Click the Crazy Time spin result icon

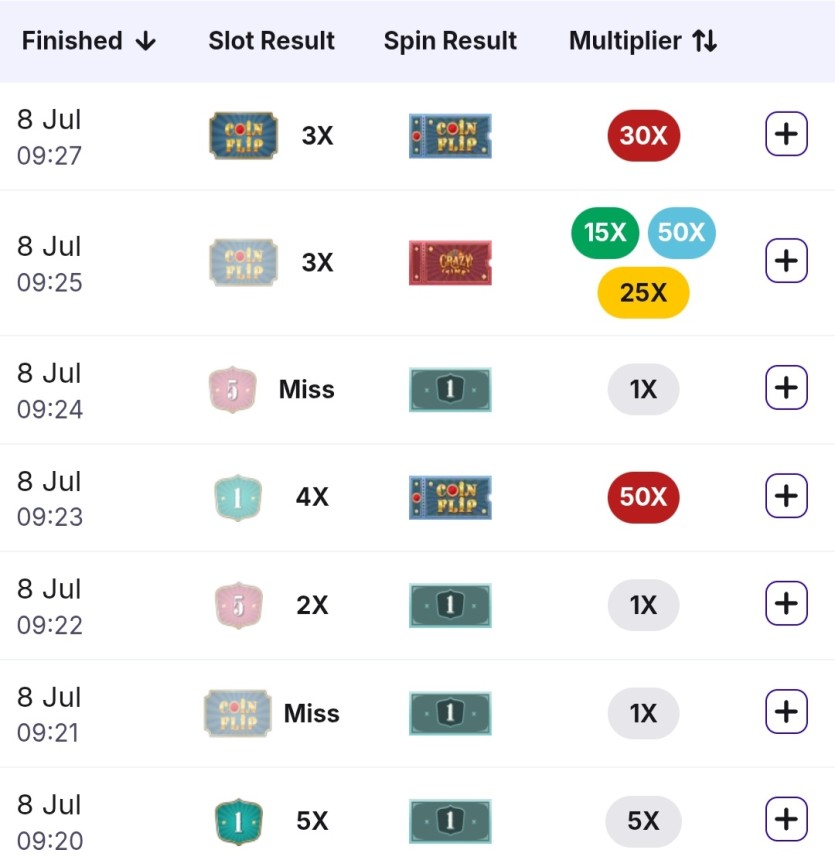coord(450,263)
